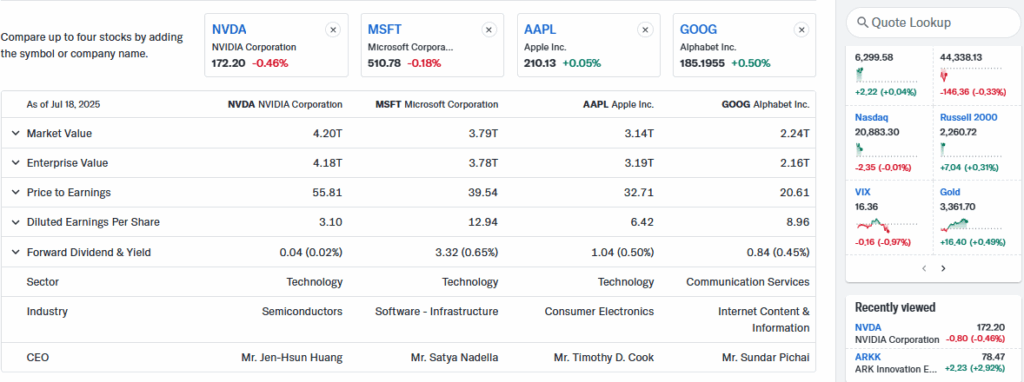
Task: Open the Russell 2000 index link
Action: (968, 118)
